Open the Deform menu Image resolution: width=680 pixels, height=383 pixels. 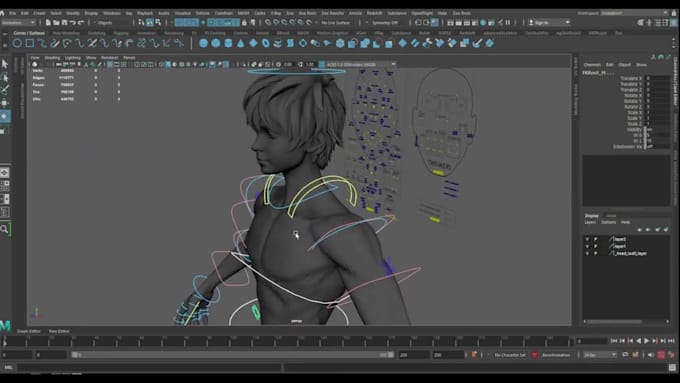[203, 13]
